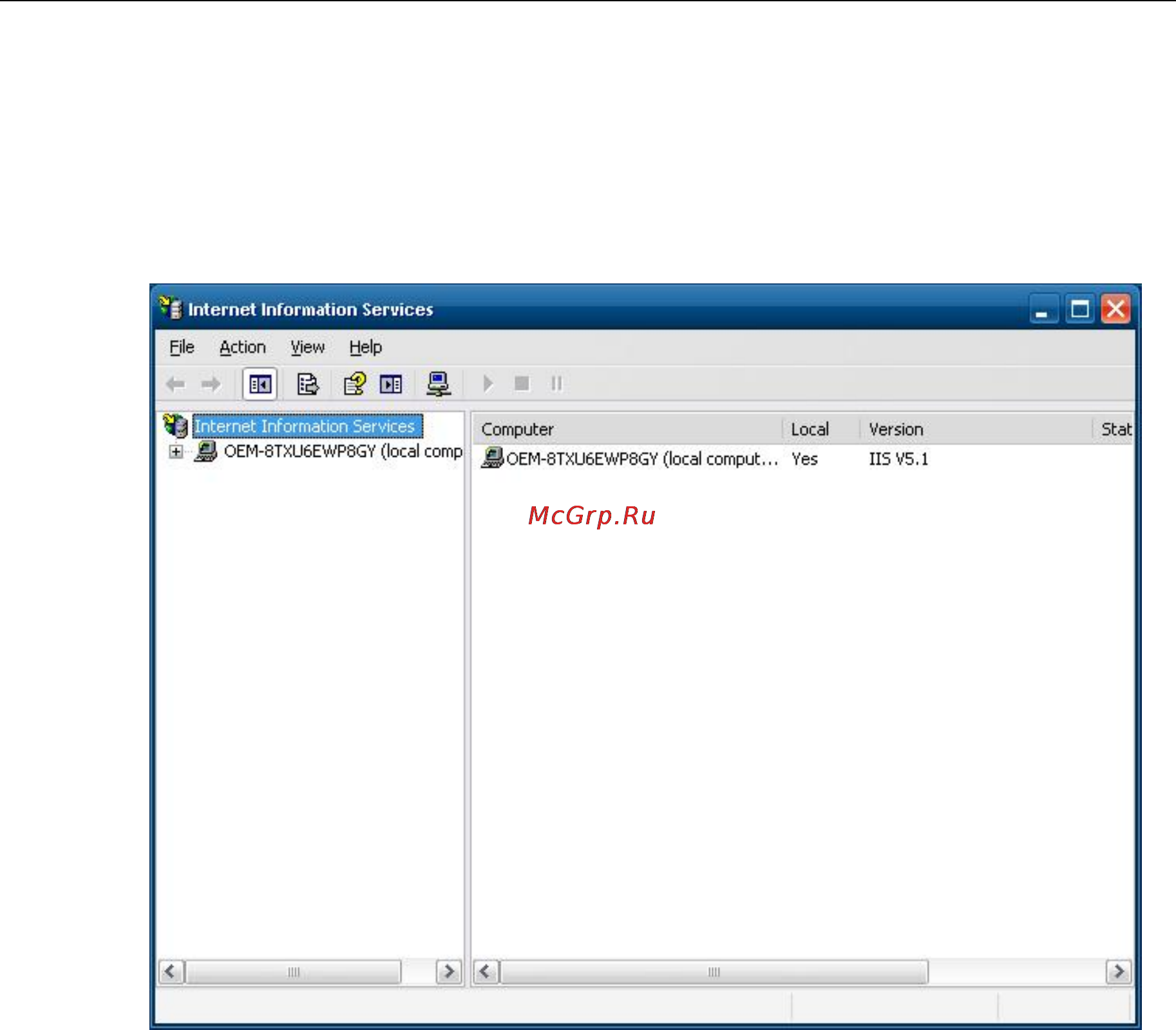
Task: Click the computer icon beside OEM-8TXU6EWP8GY in tree
Action: point(206,451)
